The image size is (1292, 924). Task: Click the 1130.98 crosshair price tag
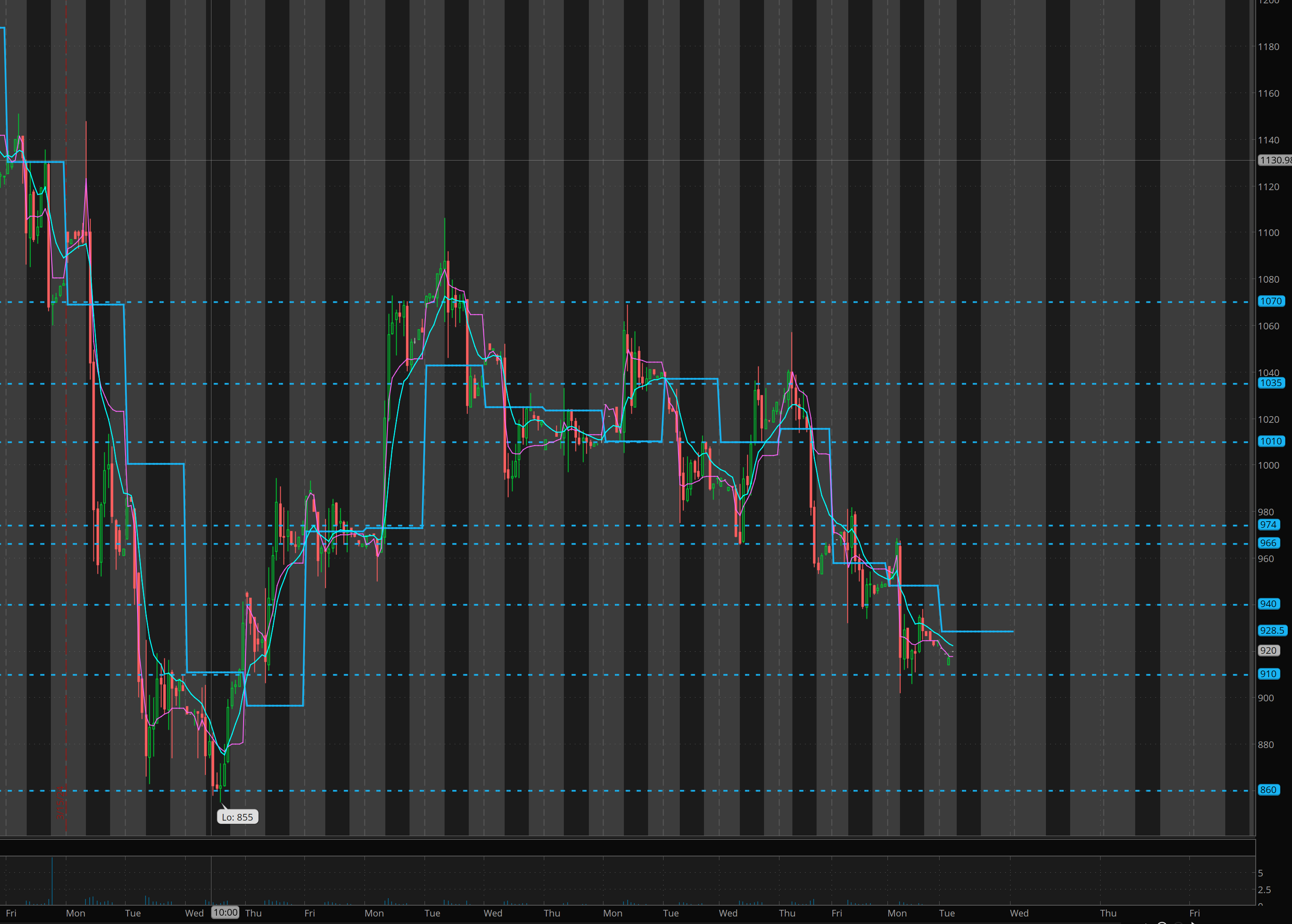tap(1274, 161)
